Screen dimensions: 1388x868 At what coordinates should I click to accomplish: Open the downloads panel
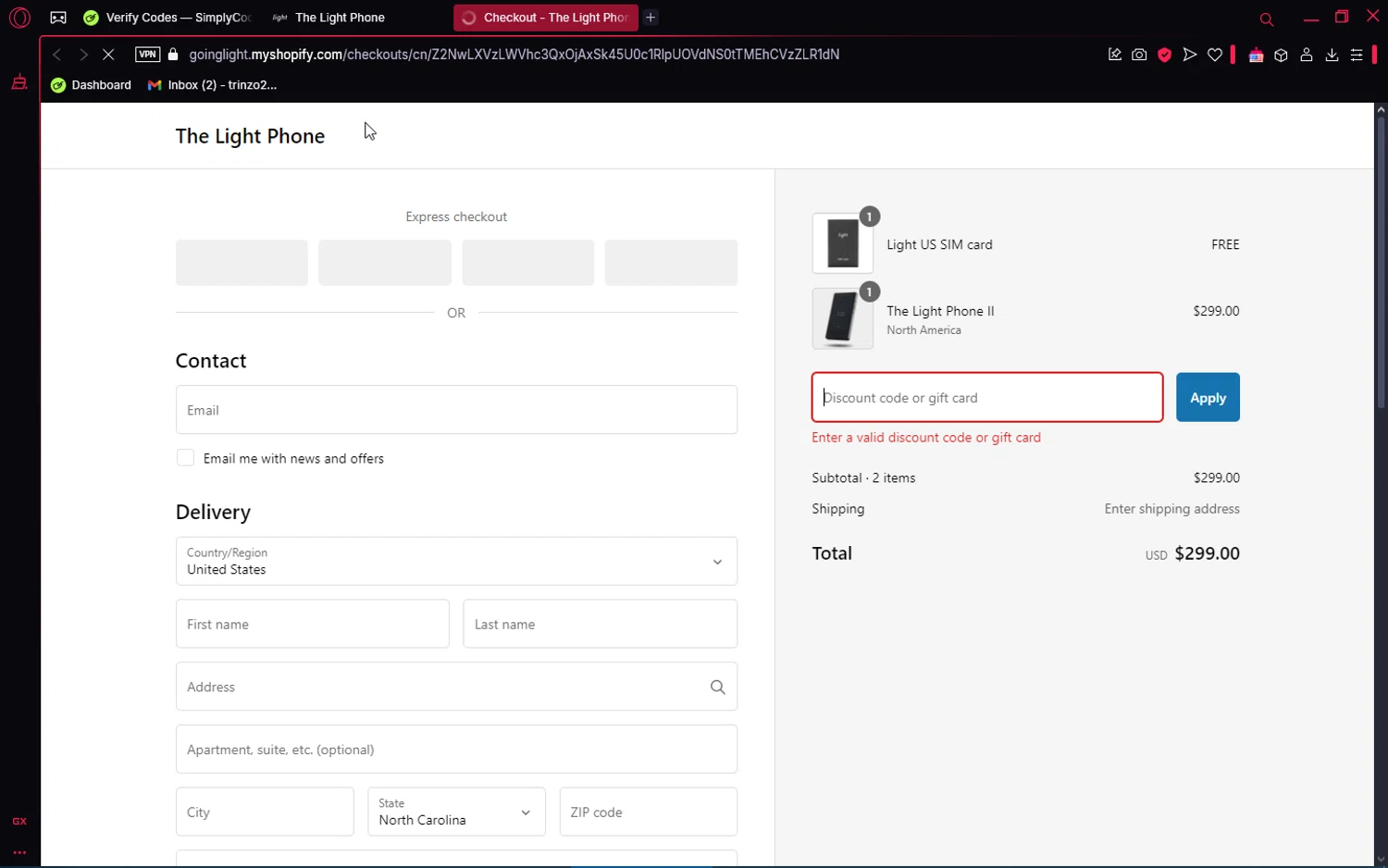click(x=1332, y=55)
